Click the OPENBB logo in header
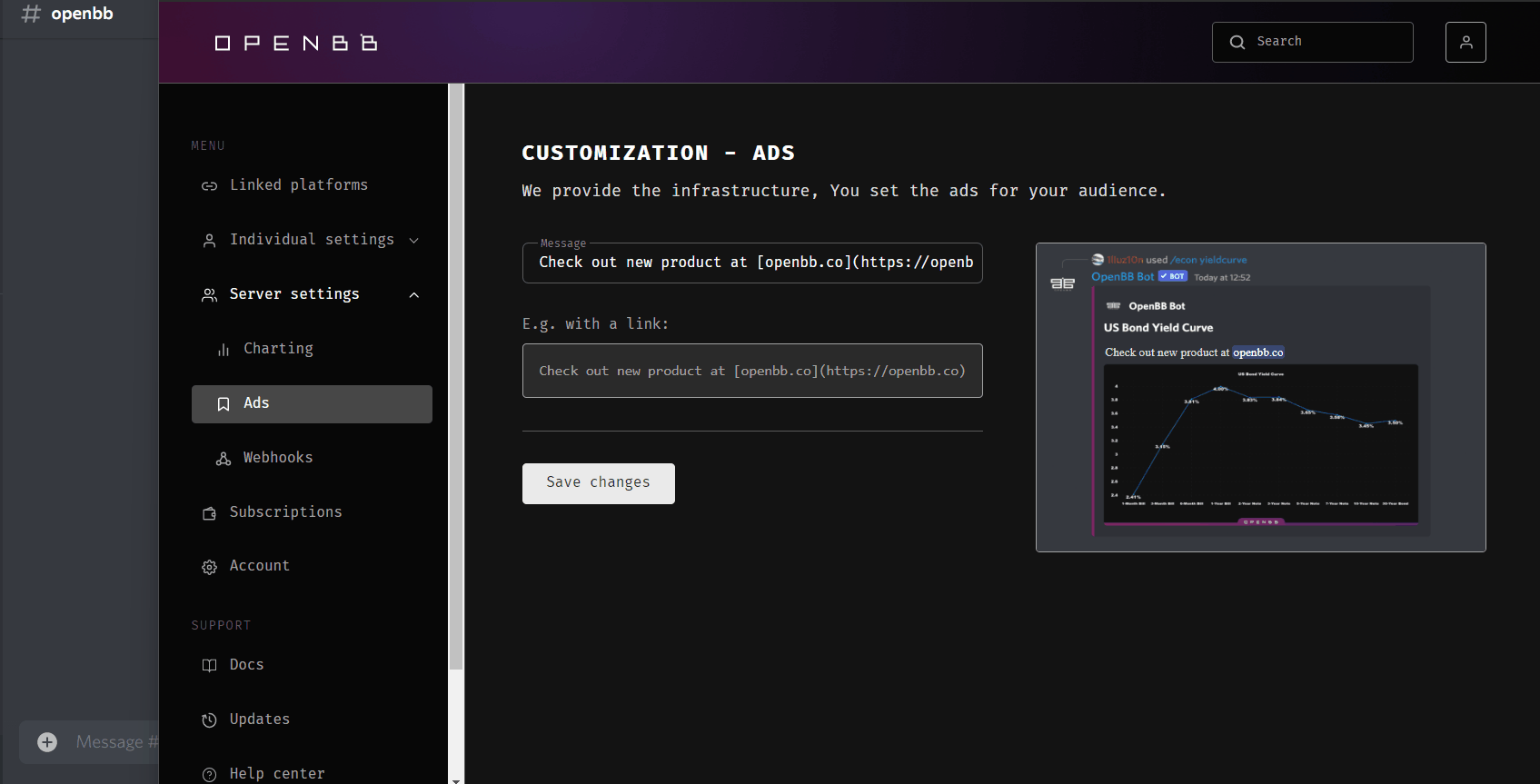This screenshot has width=1540, height=784. click(x=295, y=43)
